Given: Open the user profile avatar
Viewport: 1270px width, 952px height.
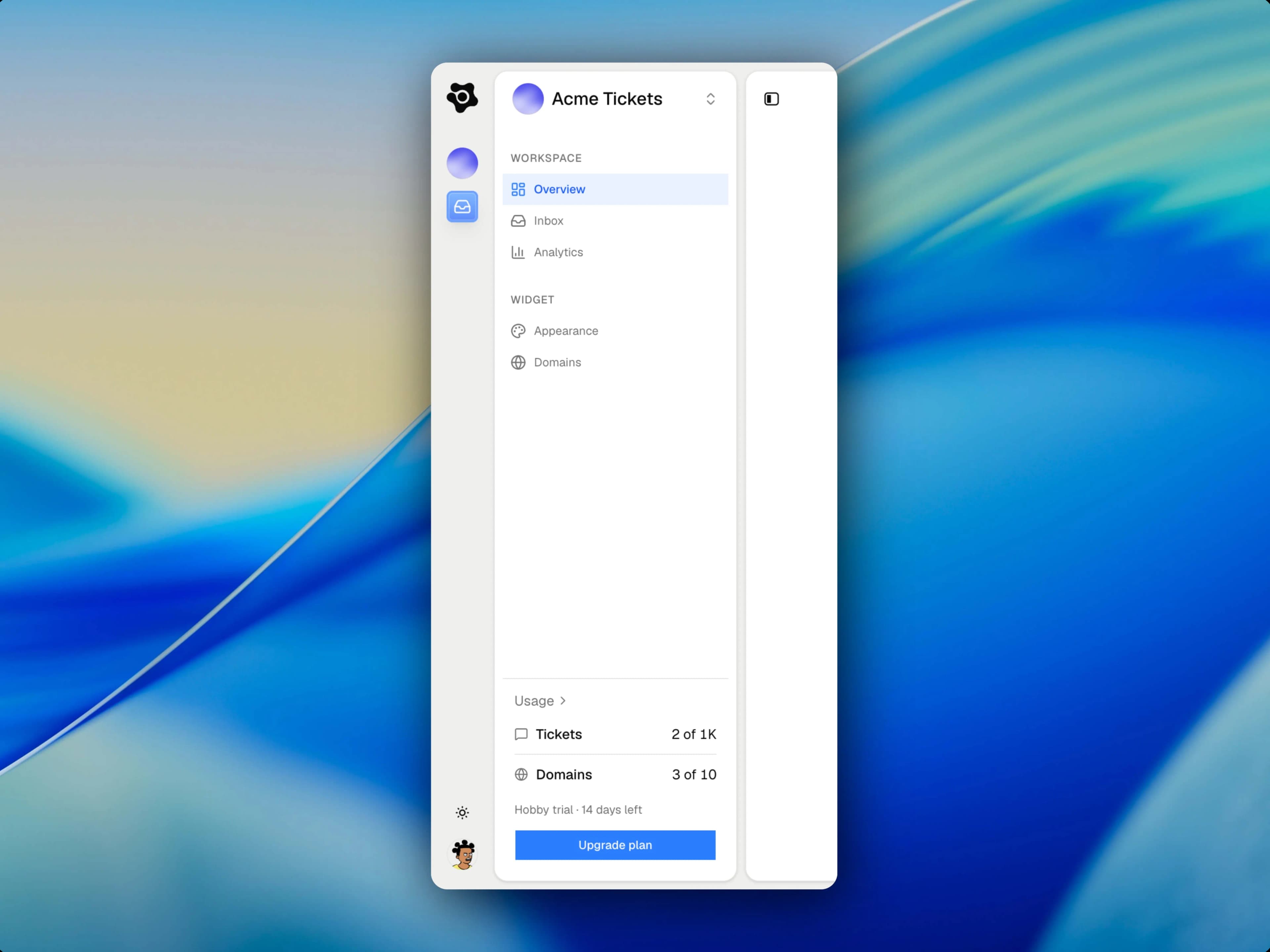Looking at the screenshot, I should 463,854.
